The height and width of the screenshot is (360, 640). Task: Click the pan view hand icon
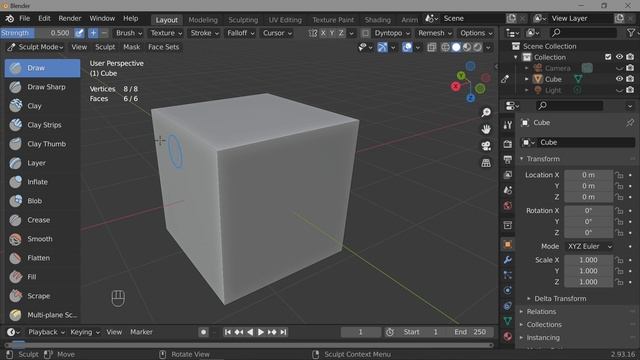486,129
